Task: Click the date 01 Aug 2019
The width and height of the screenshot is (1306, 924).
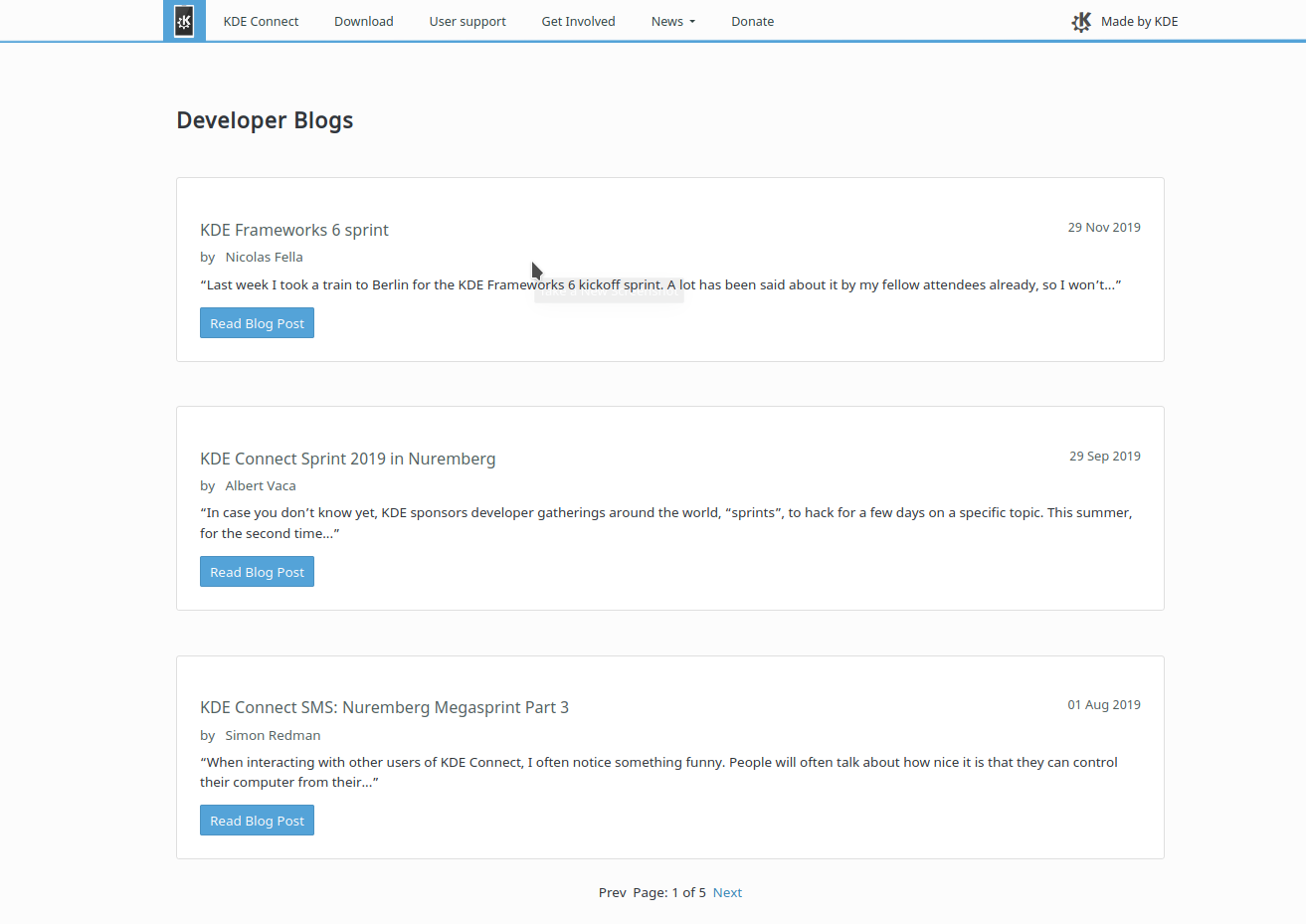Action: (x=1104, y=705)
